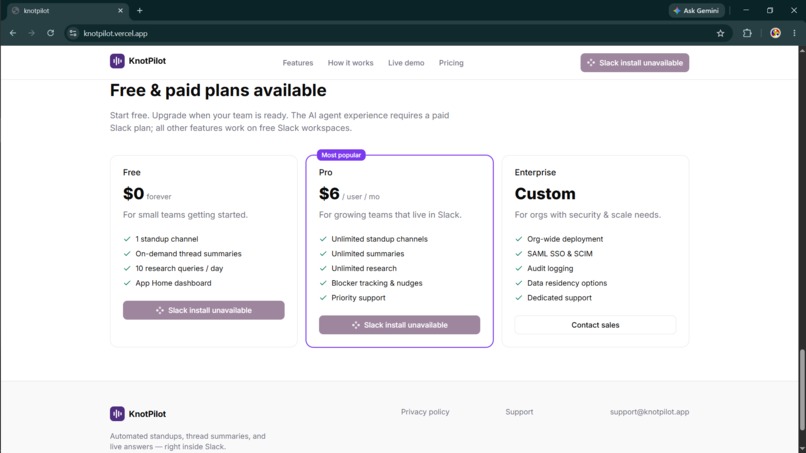Viewport: 806px width, 453px height.
Task: Click Free & paid plans available heading
Action: [x=218, y=90]
